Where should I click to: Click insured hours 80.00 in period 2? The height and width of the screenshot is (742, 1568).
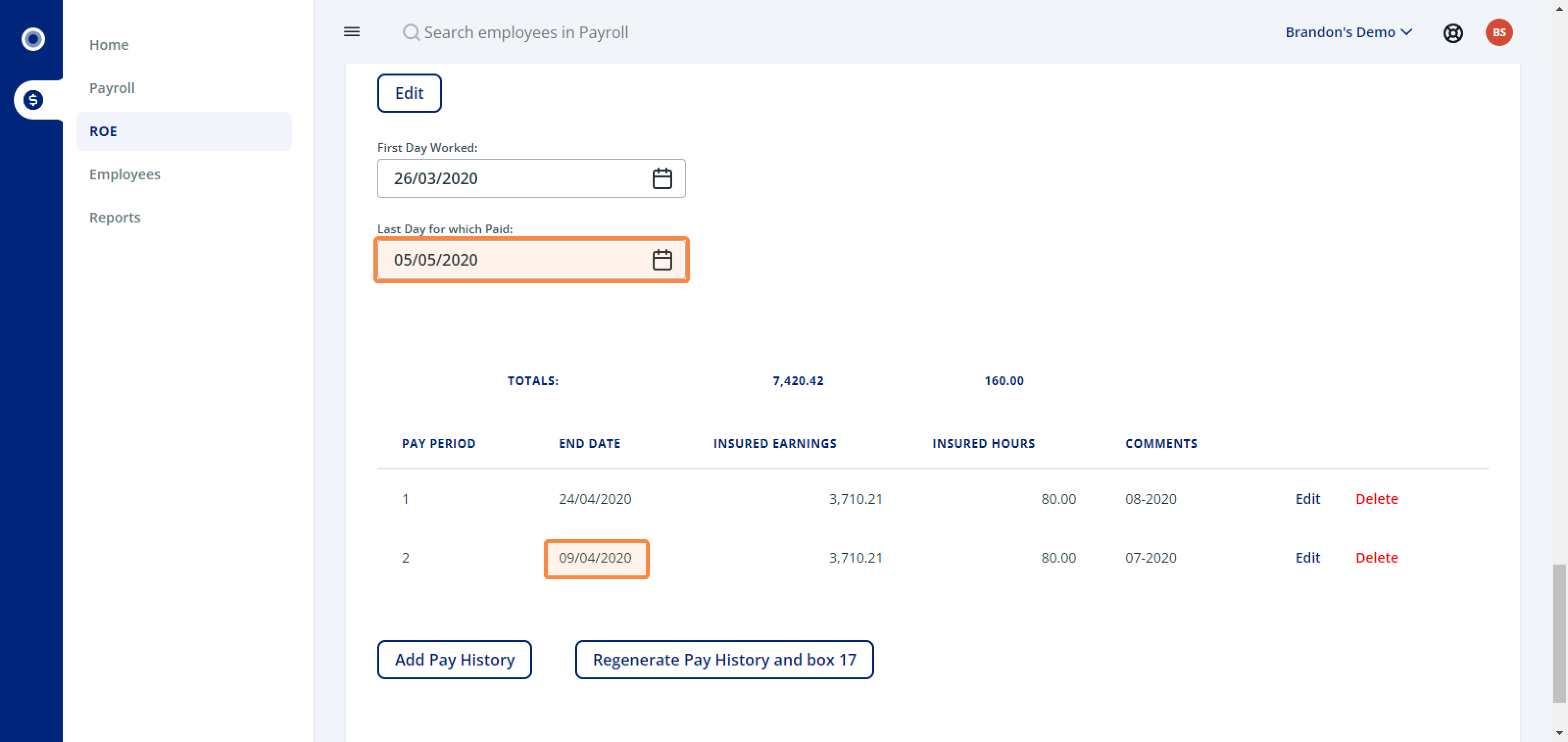tap(1058, 558)
